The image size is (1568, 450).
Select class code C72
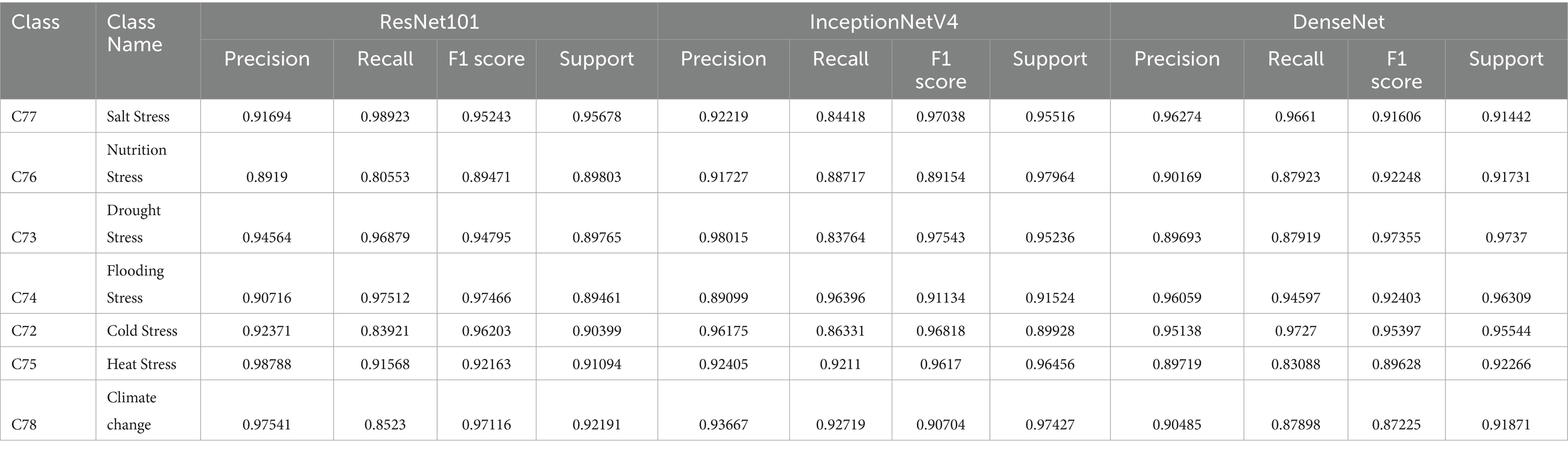[x=24, y=331]
